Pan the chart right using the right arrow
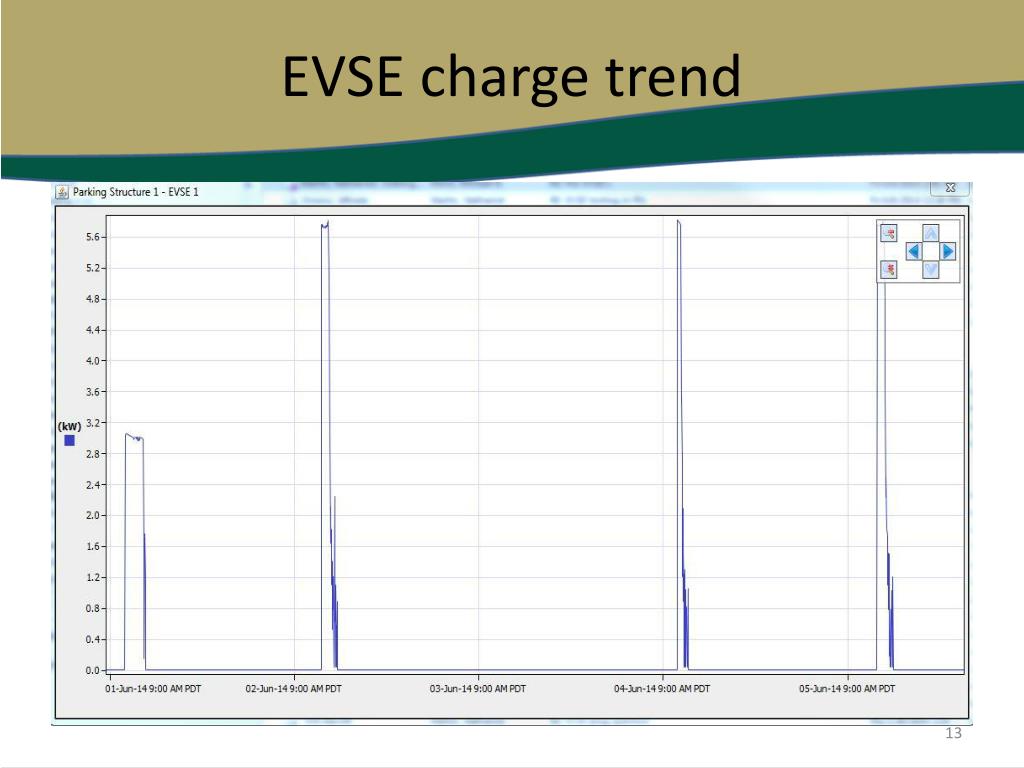The width and height of the screenshot is (1024, 768). pos(946,251)
